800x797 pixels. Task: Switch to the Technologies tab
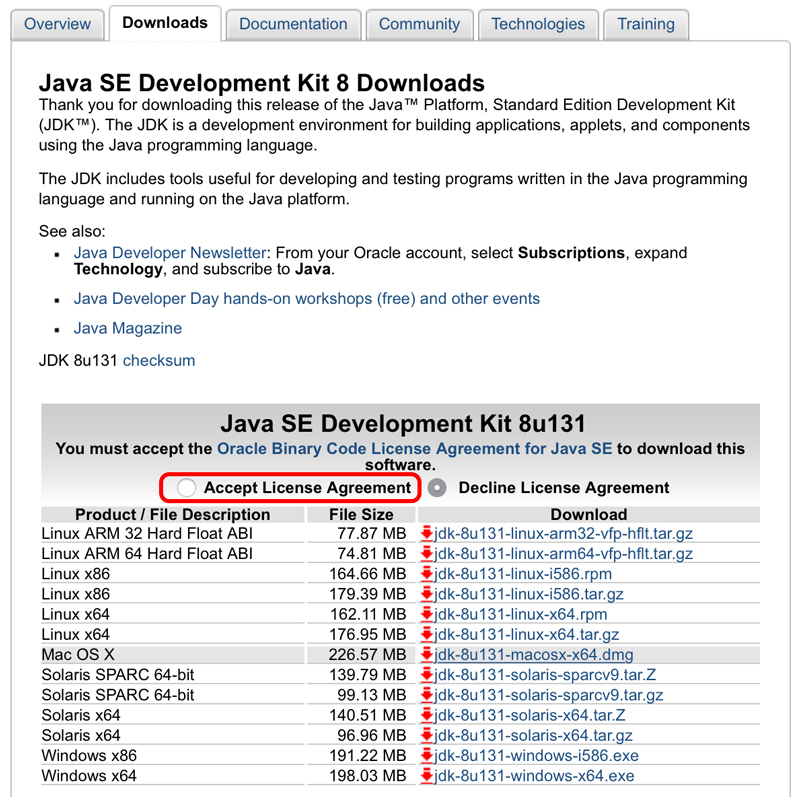(x=538, y=24)
